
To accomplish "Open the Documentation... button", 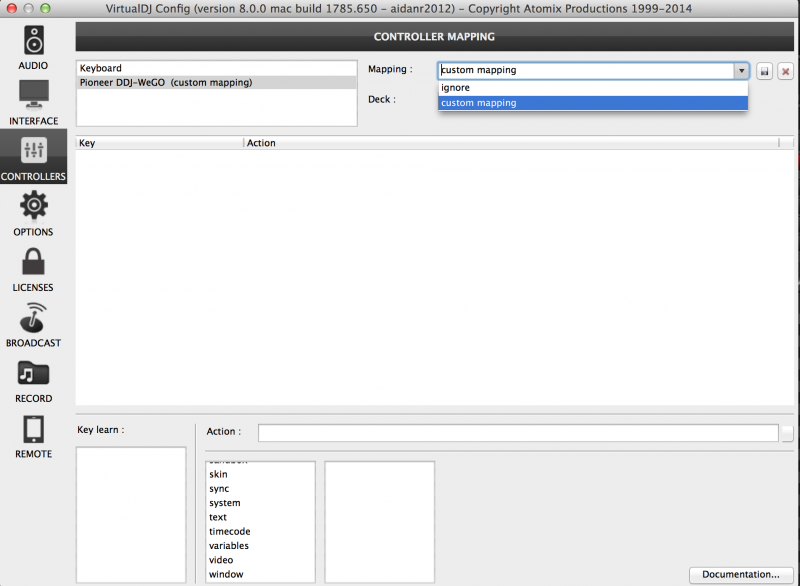I will tap(741, 575).
